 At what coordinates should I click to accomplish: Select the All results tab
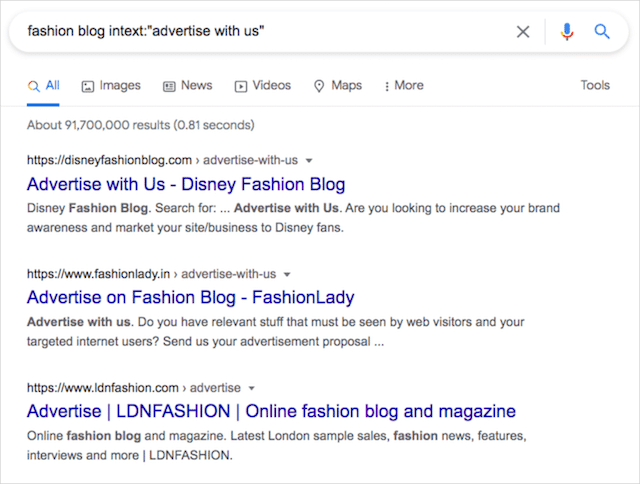44,86
